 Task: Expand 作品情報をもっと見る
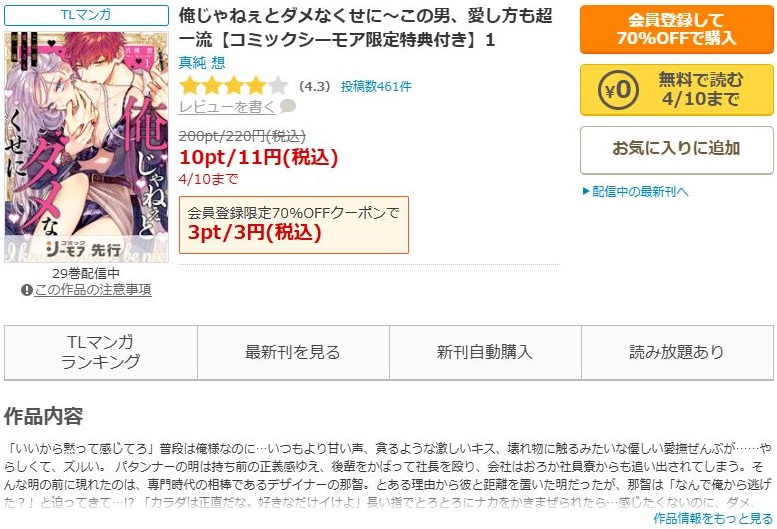[x=713, y=519]
